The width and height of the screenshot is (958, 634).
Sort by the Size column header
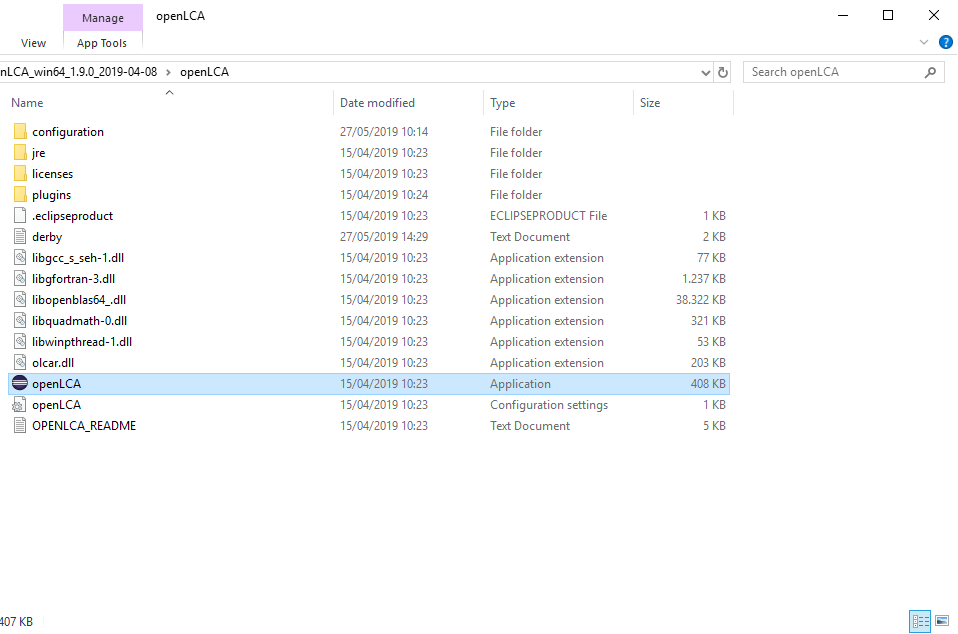[x=649, y=103]
